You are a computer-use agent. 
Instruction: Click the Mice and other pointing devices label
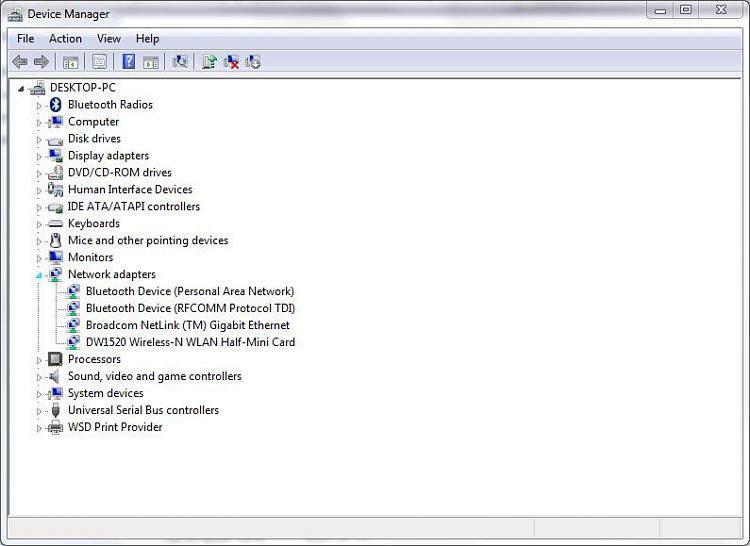[148, 240]
